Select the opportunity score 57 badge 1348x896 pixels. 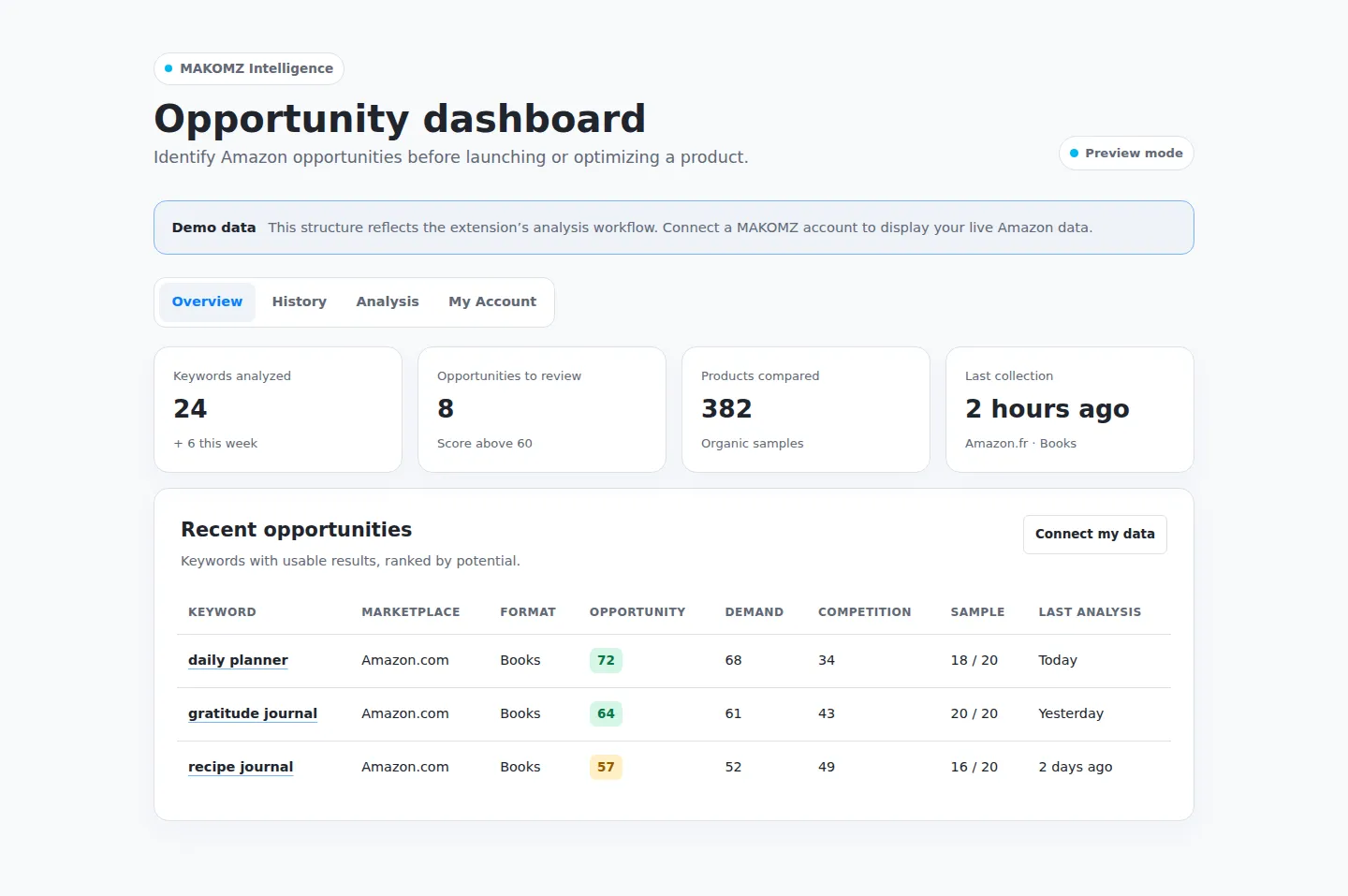click(x=606, y=767)
